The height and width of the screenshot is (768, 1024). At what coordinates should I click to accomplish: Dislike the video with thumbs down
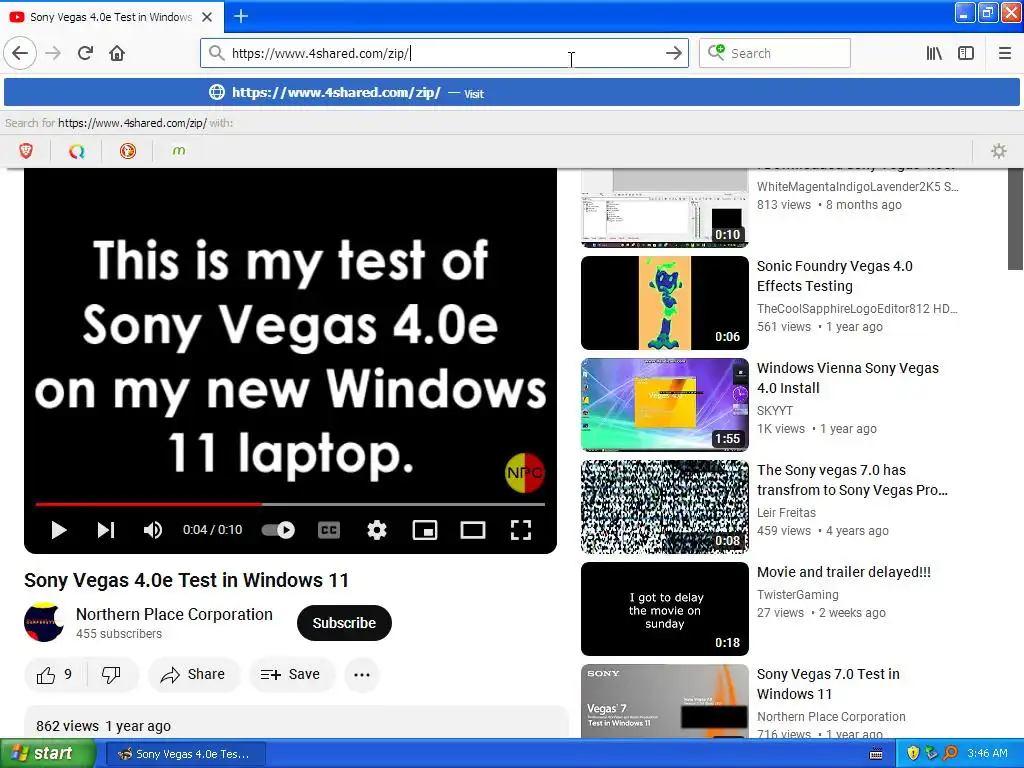[x=111, y=675]
